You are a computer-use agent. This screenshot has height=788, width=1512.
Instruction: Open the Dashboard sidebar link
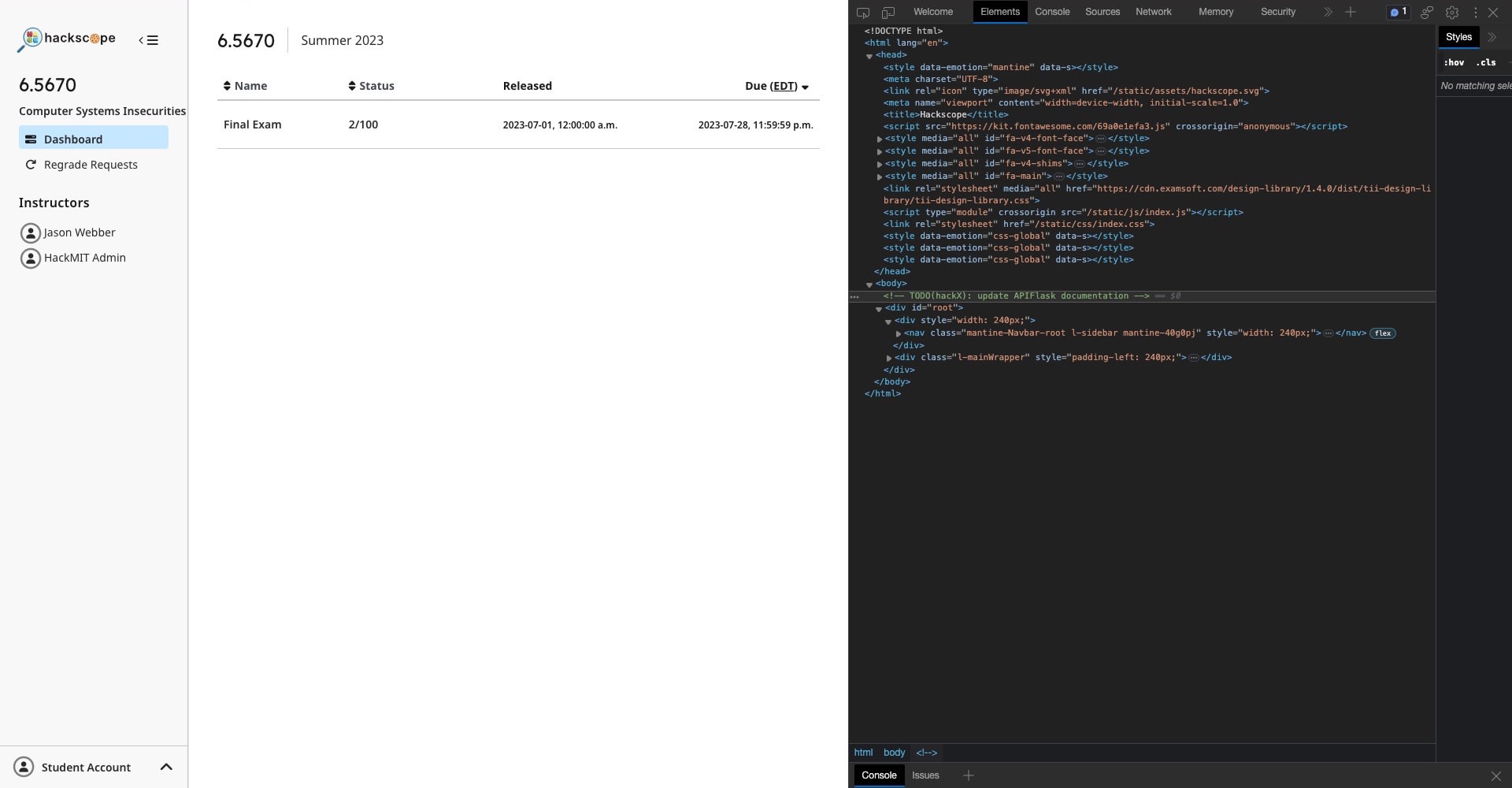point(94,138)
